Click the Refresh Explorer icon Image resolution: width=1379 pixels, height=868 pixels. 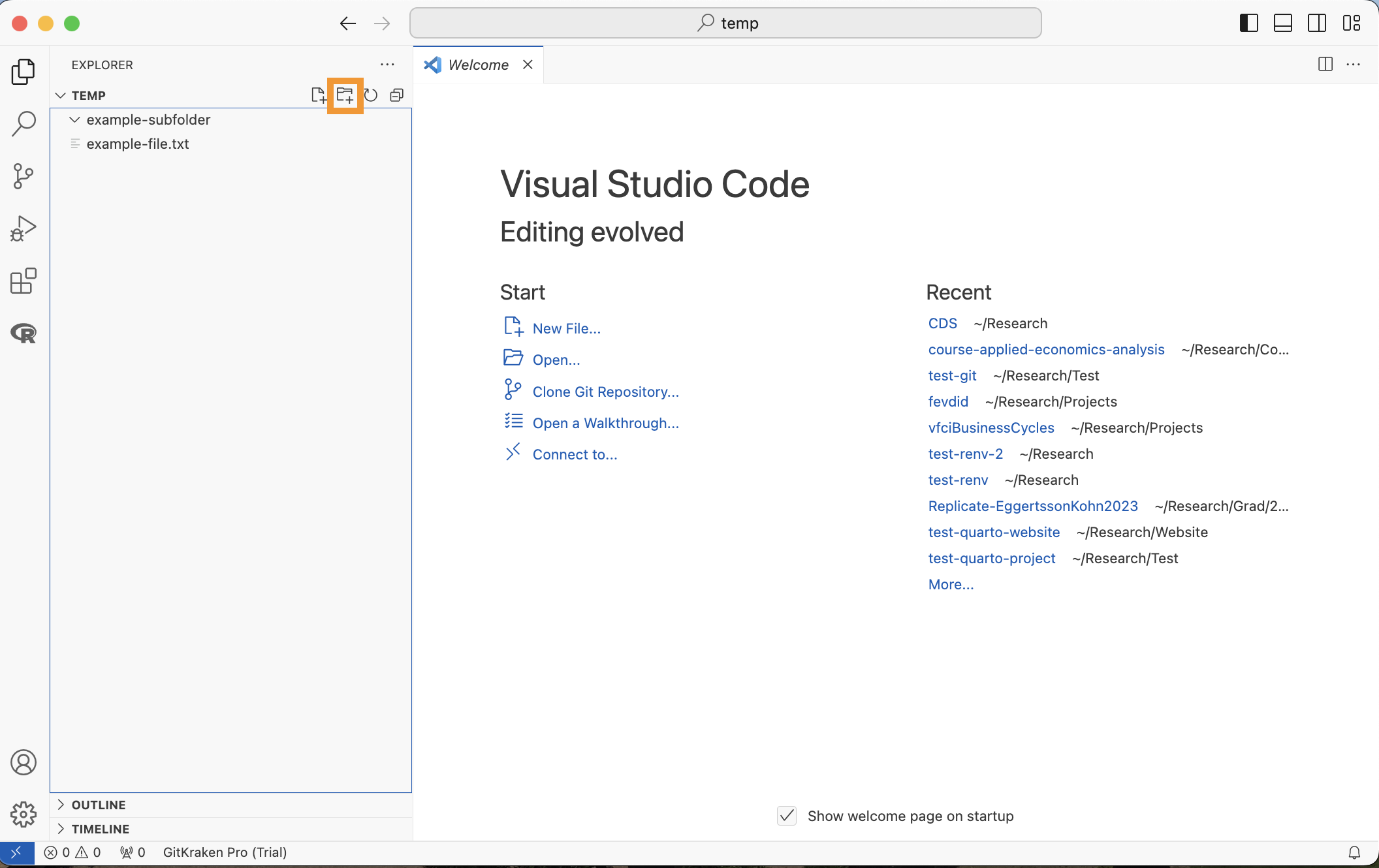pos(371,95)
